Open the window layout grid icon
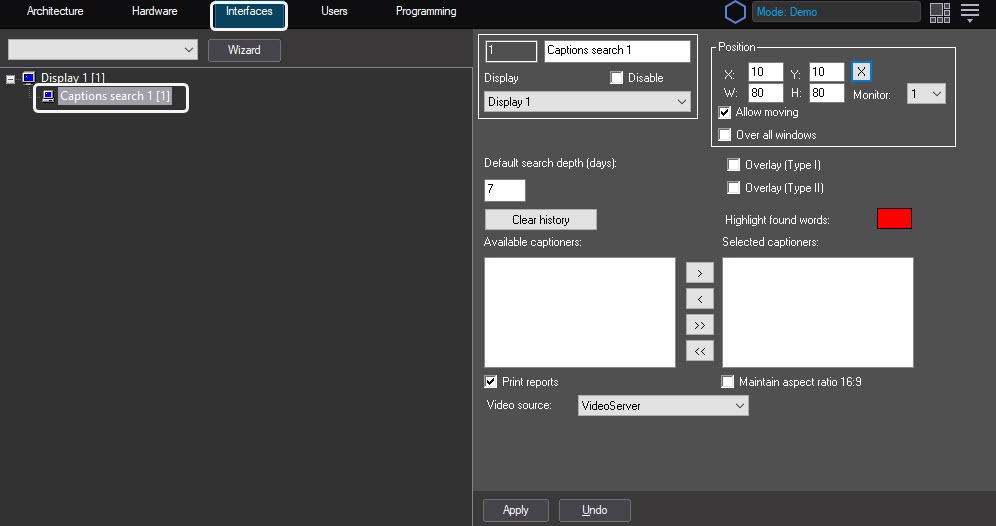Viewport: 996px width, 526px height. (x=939, y=12)
